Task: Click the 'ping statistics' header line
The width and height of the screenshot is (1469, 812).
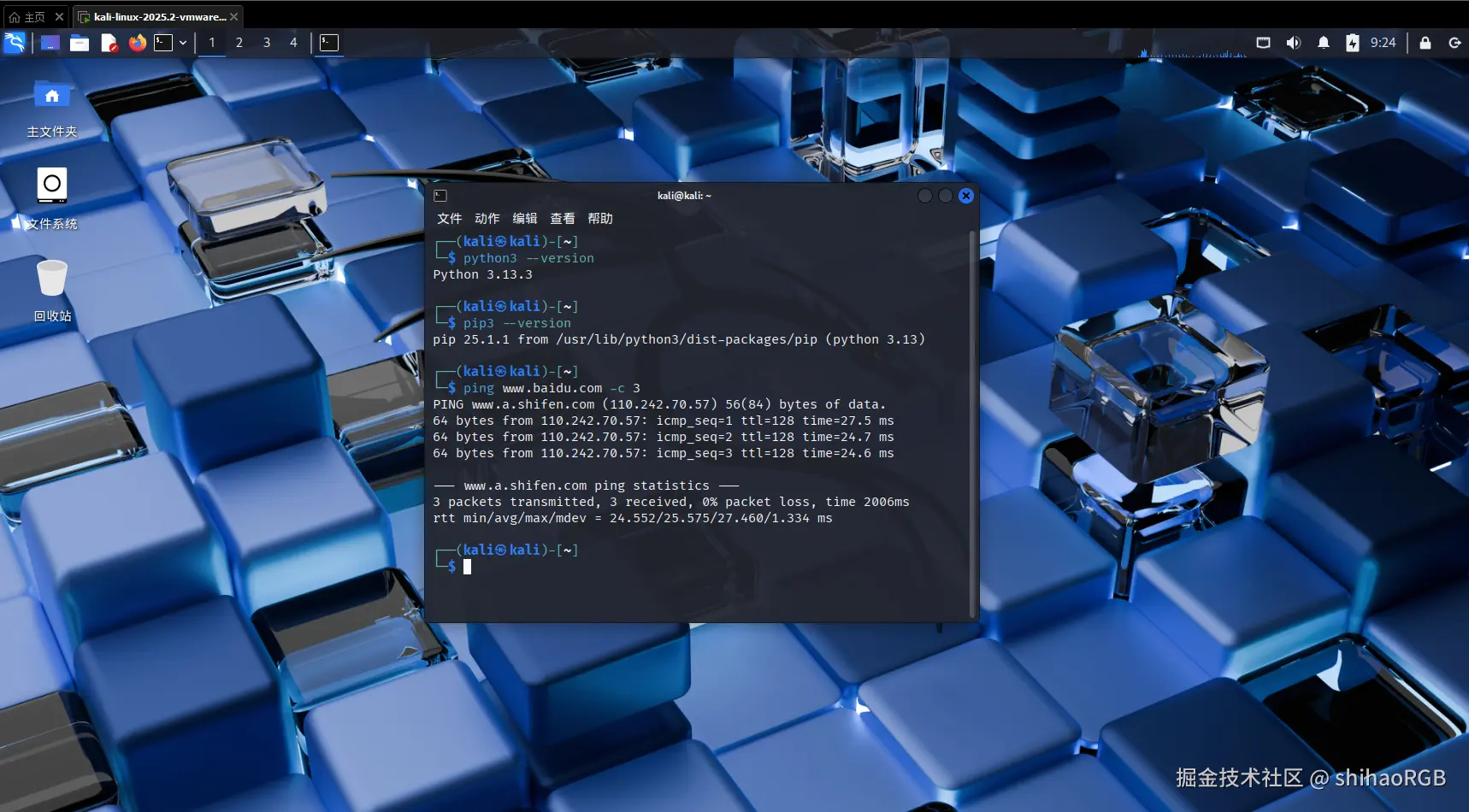Action: (x=587, y=485)
